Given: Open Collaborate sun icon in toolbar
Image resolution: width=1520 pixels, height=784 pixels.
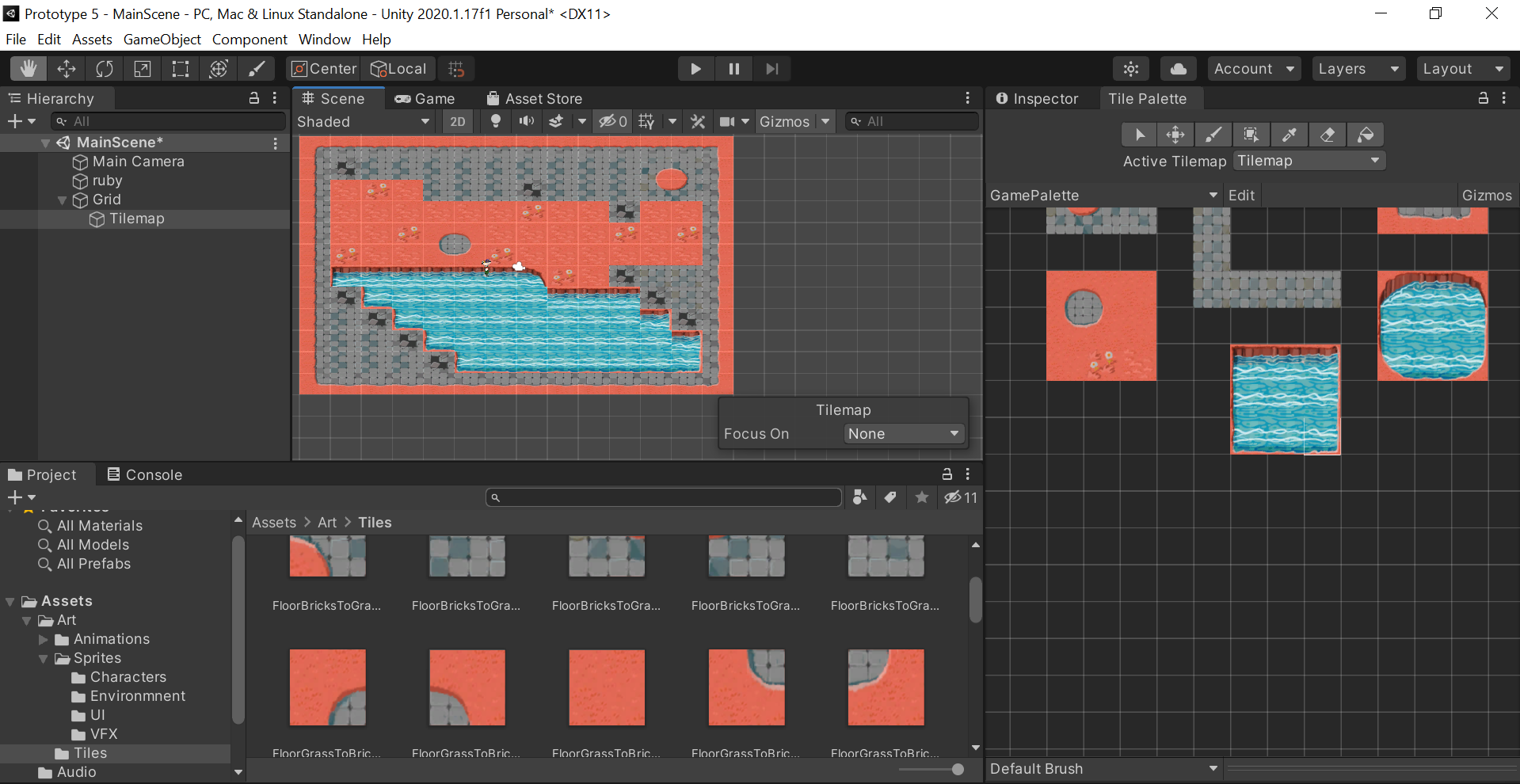Looking at the screenshot, I should pyautogui.click(x=1131, y=69).
